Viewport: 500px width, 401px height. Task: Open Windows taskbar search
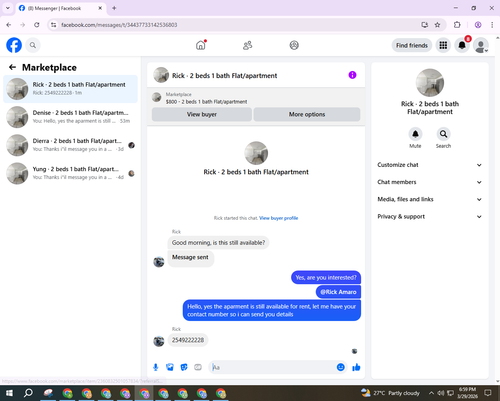(28, 393)
